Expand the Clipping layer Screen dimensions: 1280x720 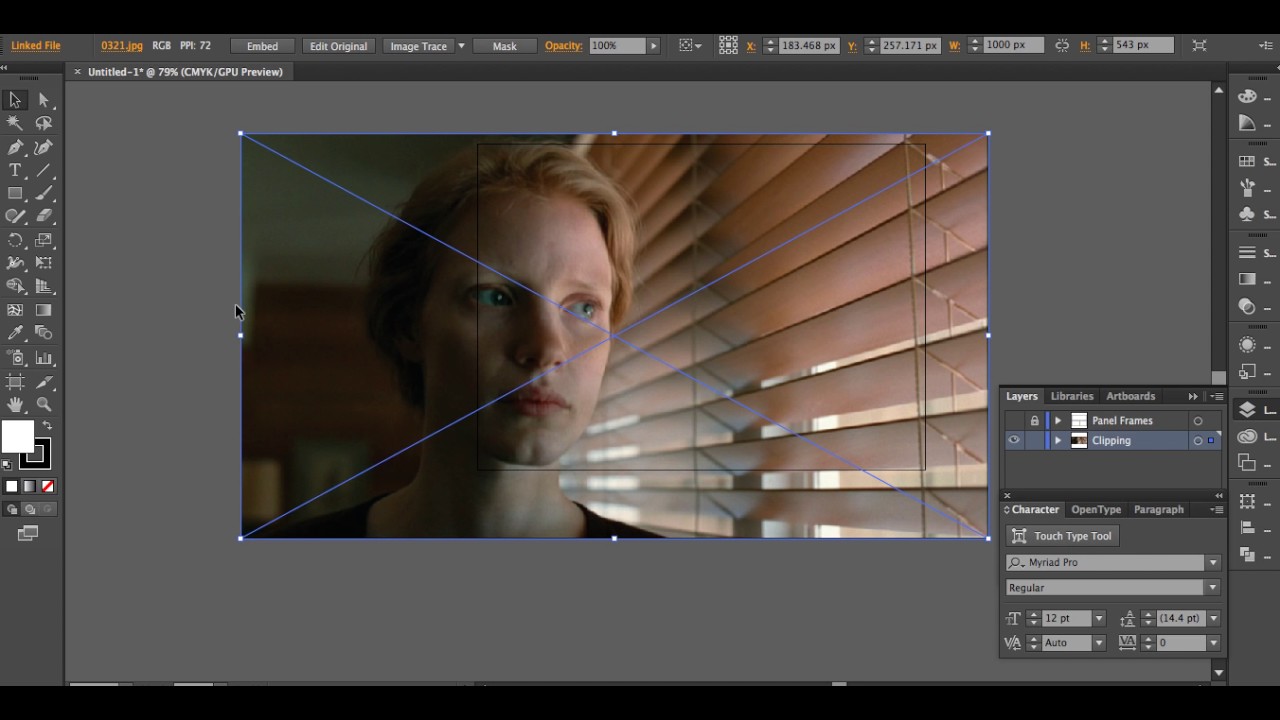point(1057,440)
